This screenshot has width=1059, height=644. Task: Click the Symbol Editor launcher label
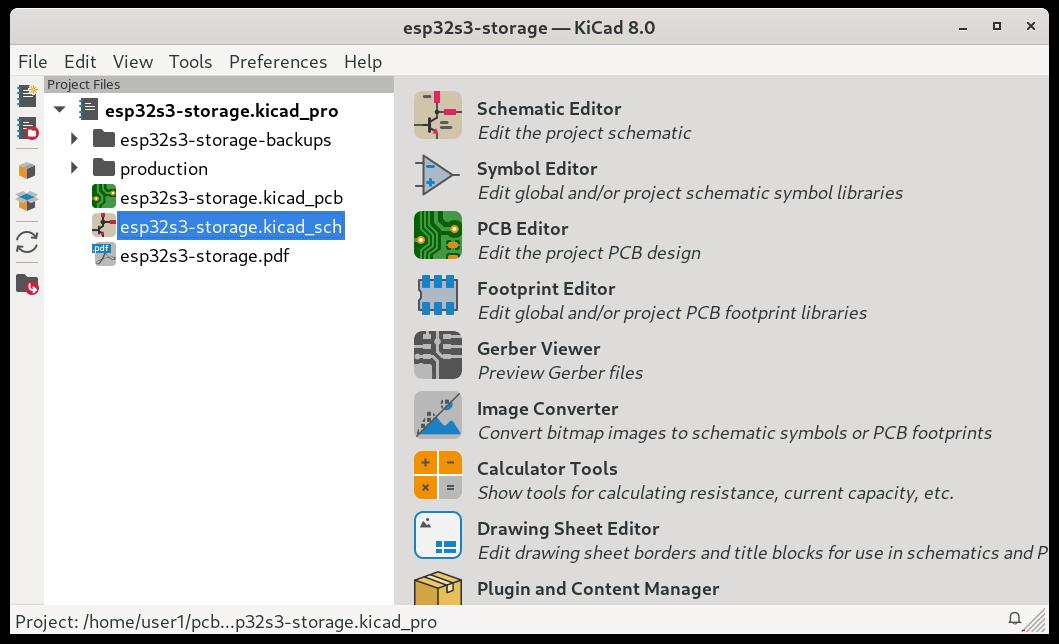click(537, 169)
